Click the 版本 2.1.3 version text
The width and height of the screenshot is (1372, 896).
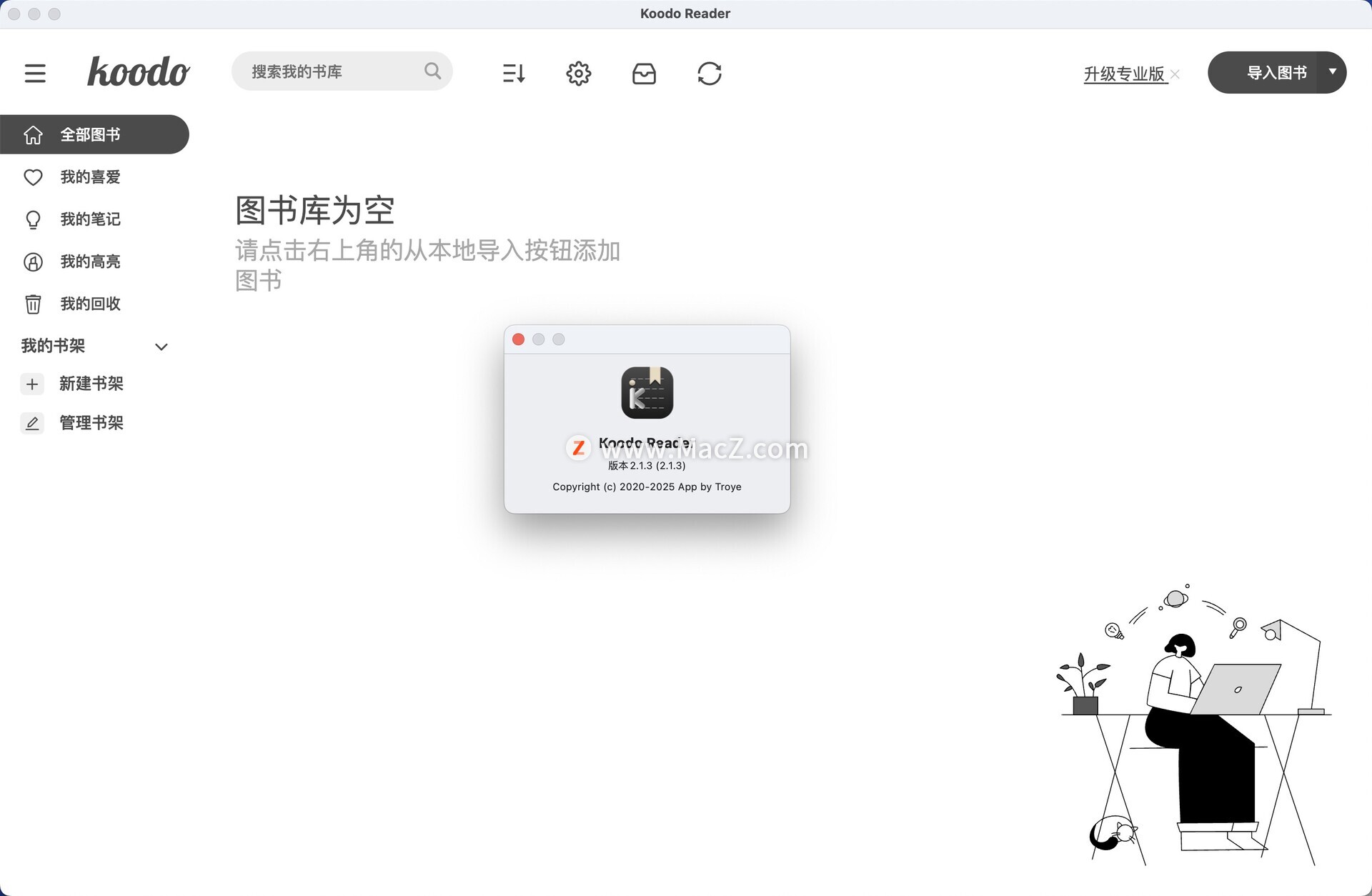pyautogui.click(x=647, y=465)
